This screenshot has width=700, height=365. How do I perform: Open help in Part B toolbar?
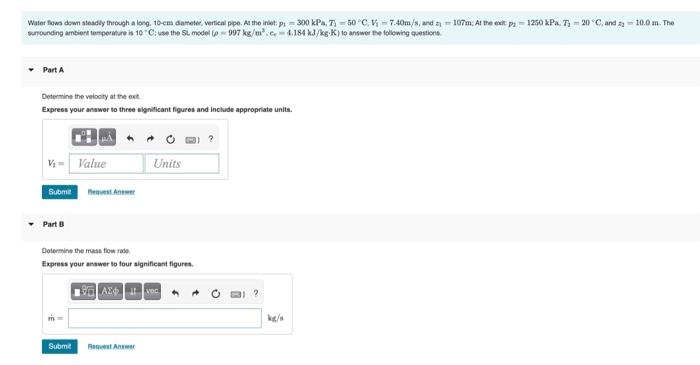coord(256,293)
